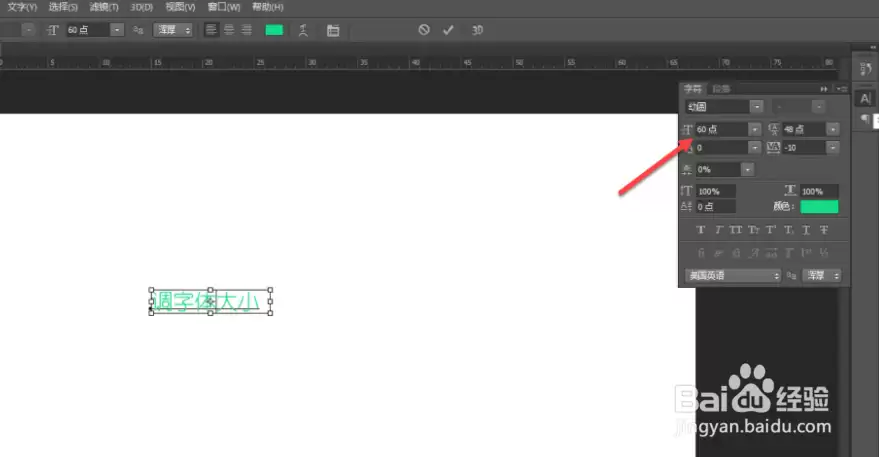Open the warp text tool
The height and width of the screenshot is (457, 879).
tap(303, 30)
